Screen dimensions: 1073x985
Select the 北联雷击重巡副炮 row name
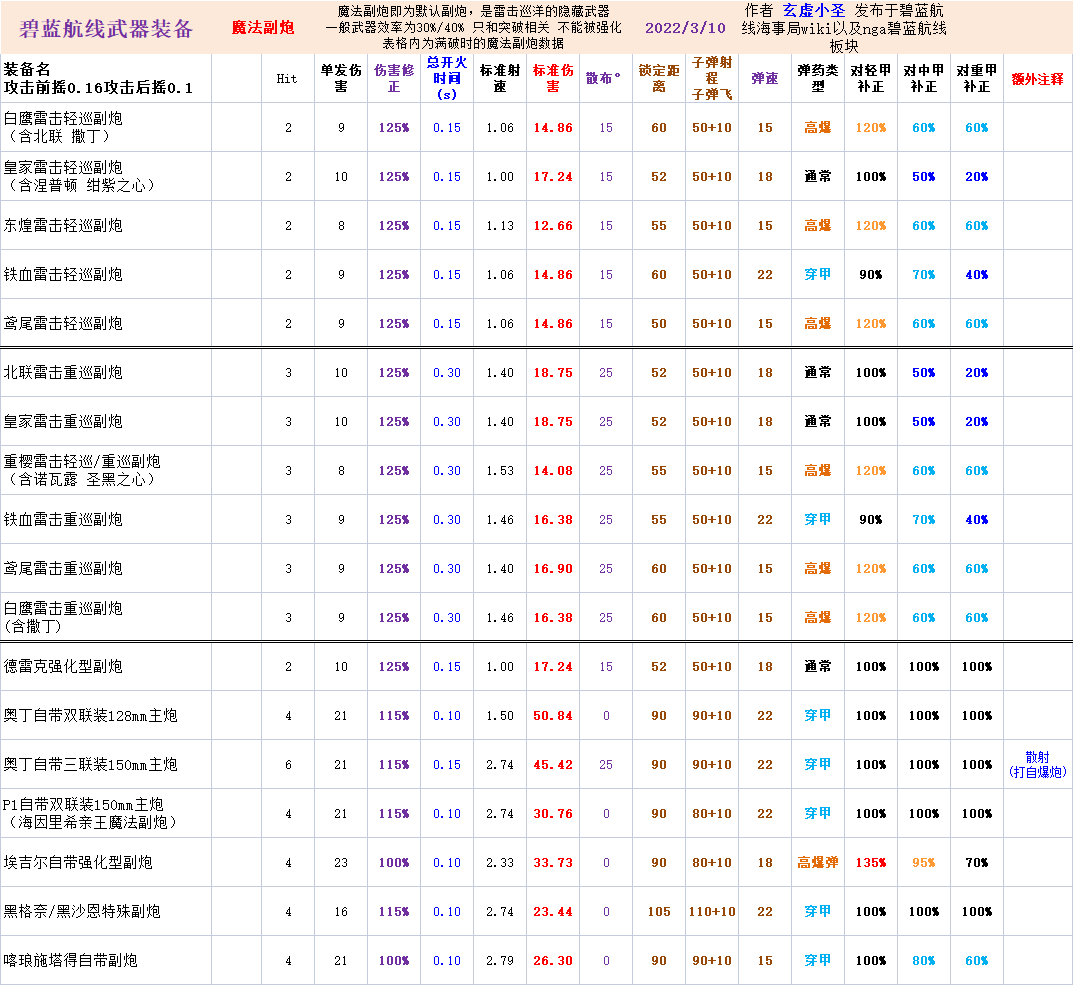63,373
